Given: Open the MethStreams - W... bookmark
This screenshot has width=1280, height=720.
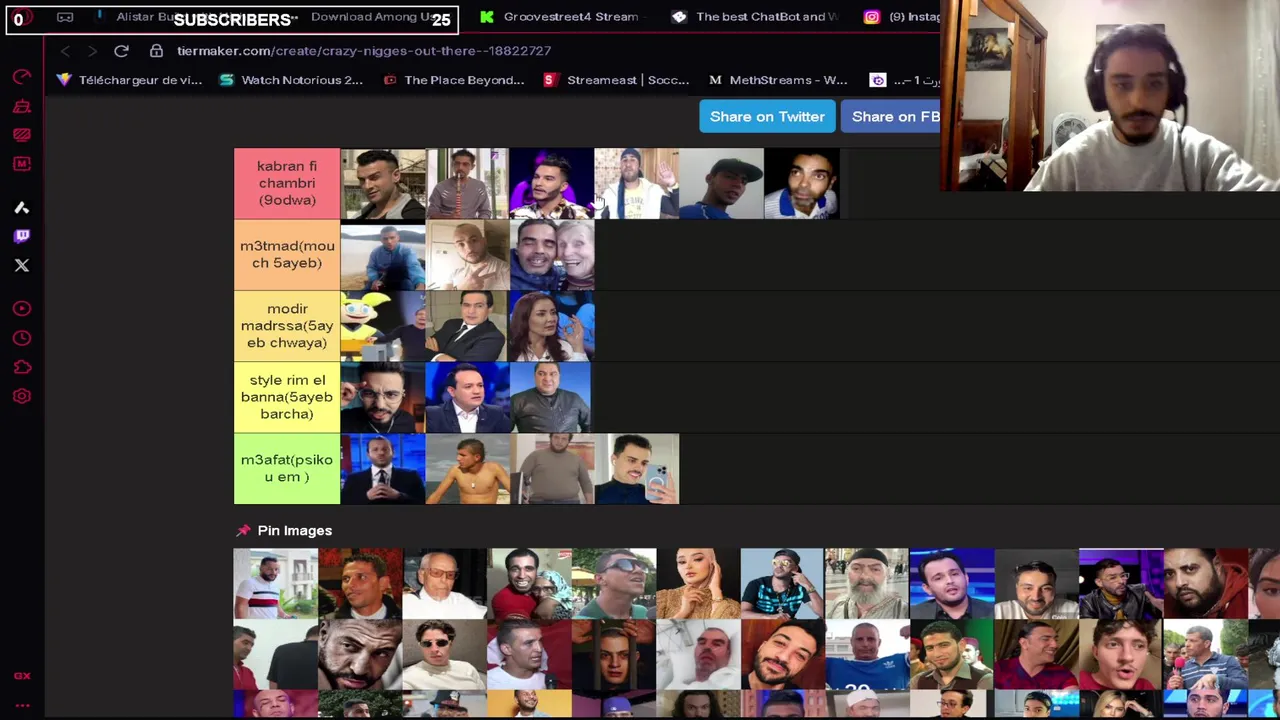Looking at the screenshot, I should (778, 80).
